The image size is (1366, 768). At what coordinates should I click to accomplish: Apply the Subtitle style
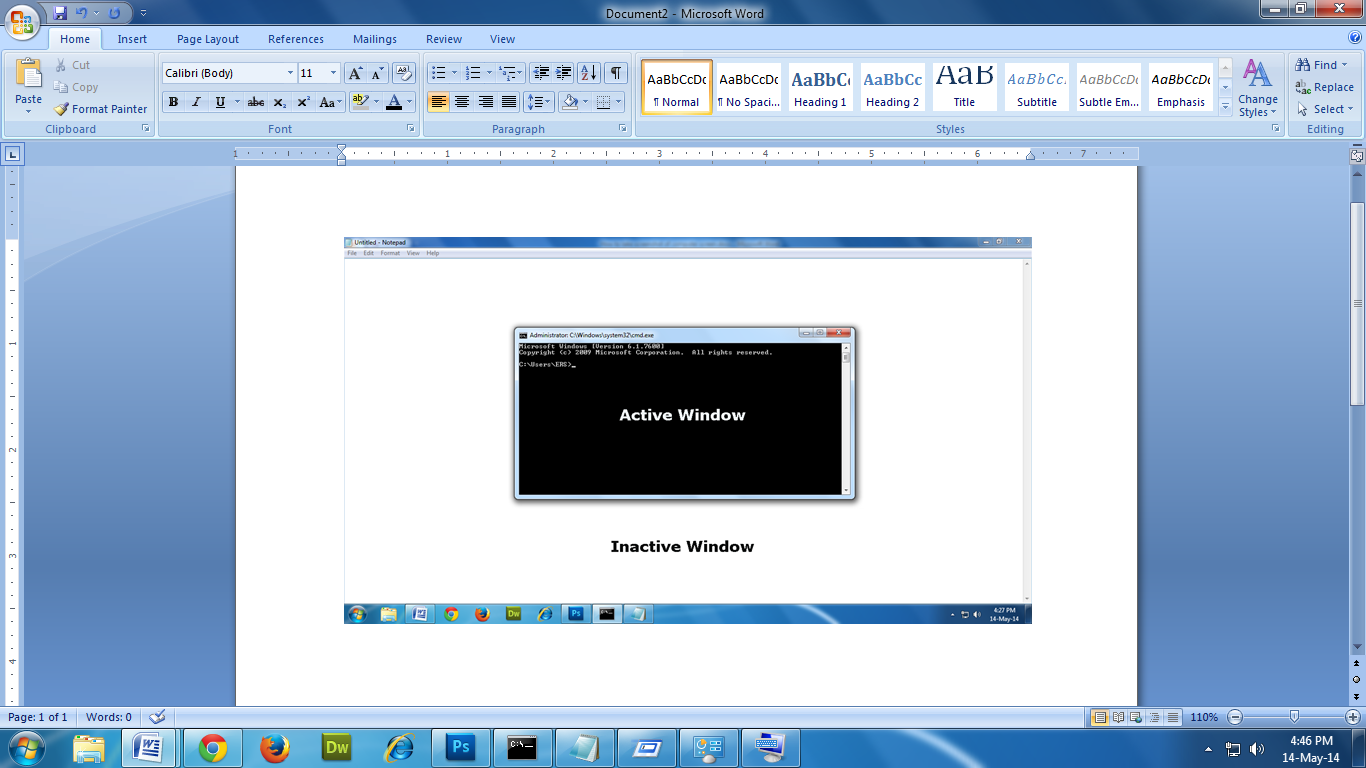coord(1036,87)
